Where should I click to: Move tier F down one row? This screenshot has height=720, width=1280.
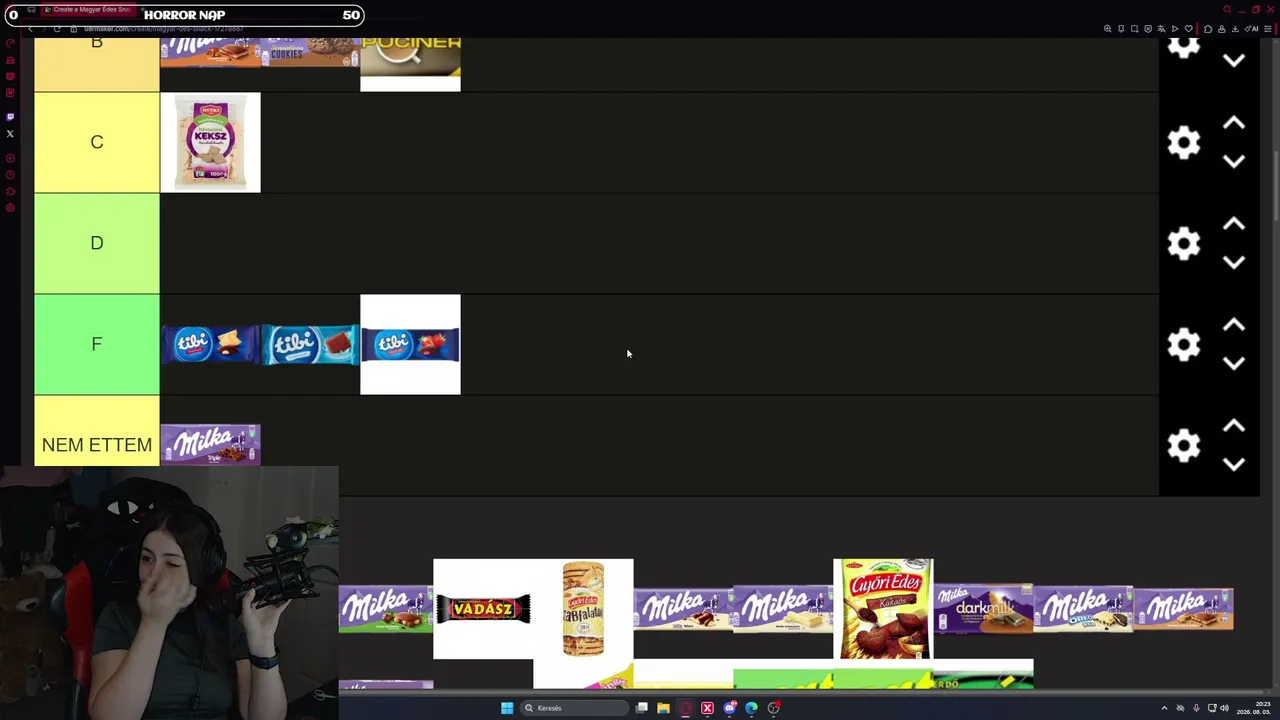pos(1234,363)
